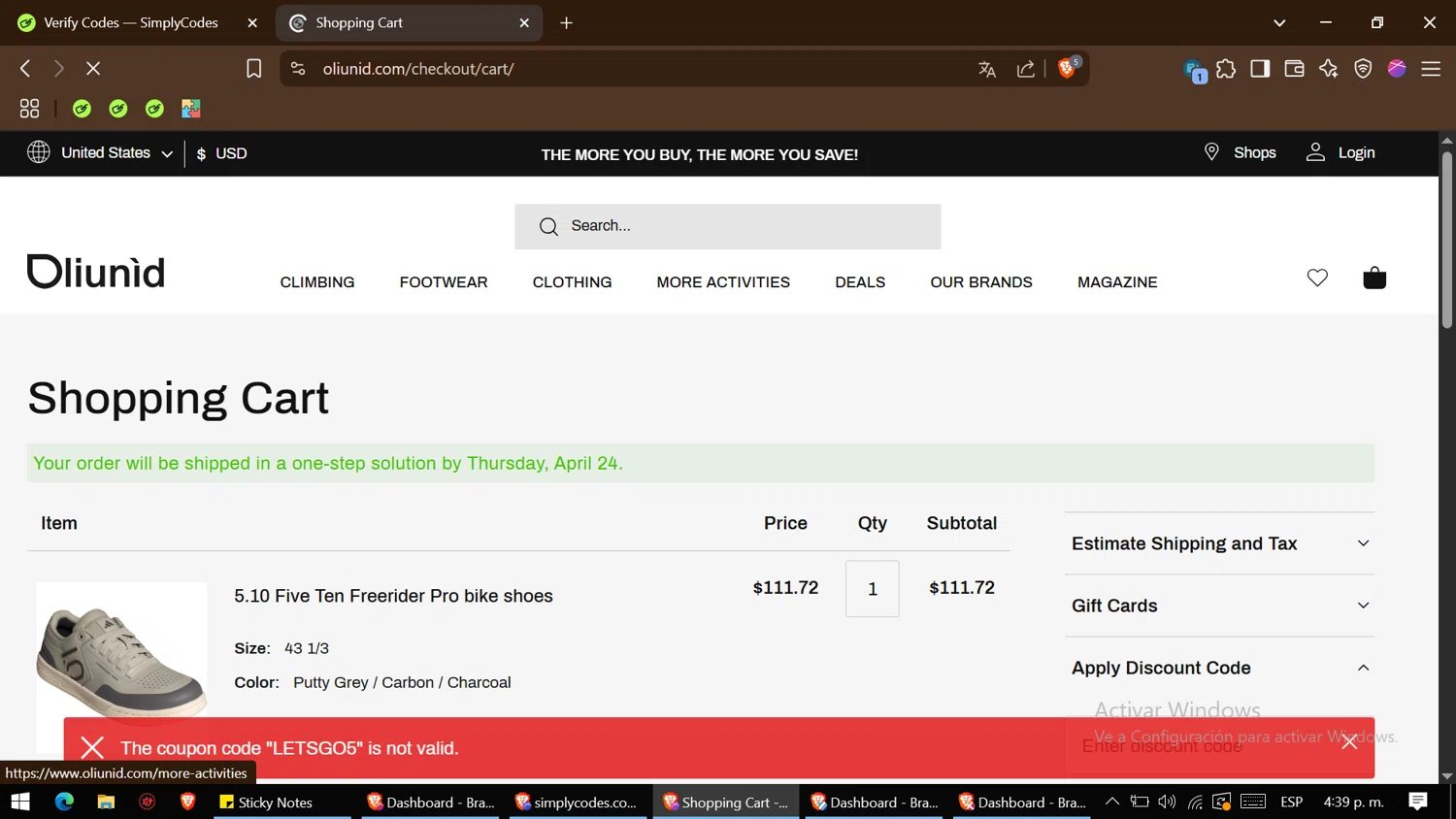1456x819 pixels.
Task: Open the browser main menu
Action: (1431, 69)
